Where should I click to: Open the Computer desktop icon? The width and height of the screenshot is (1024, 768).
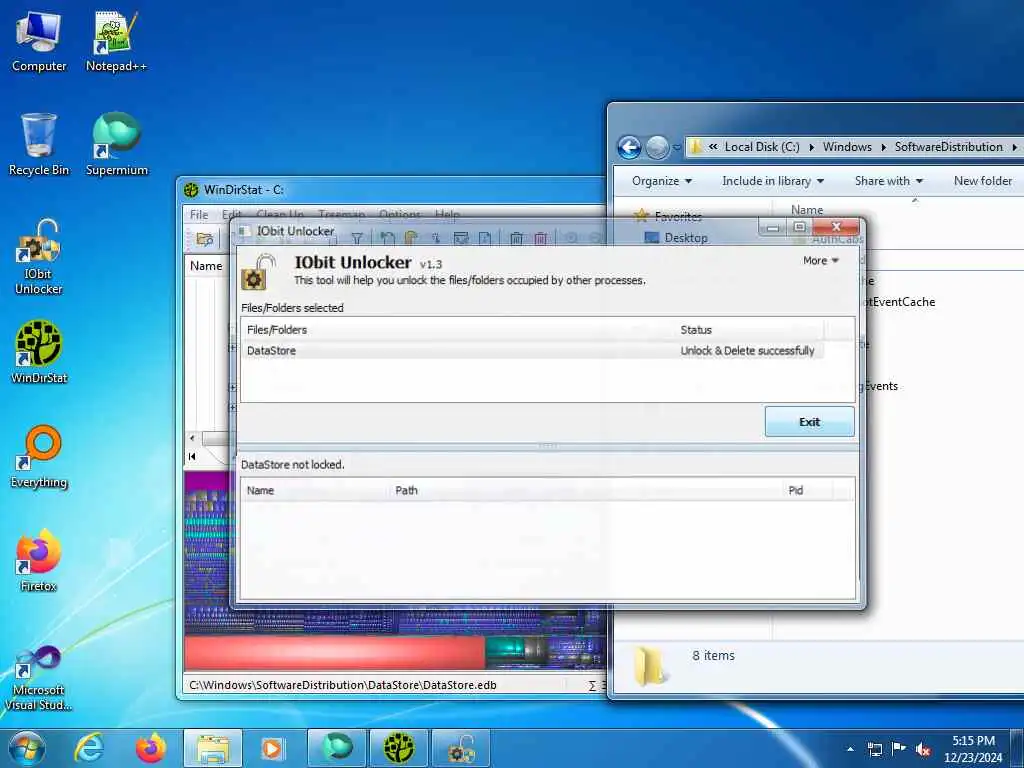pyautogui.click(x=39, y=40)
